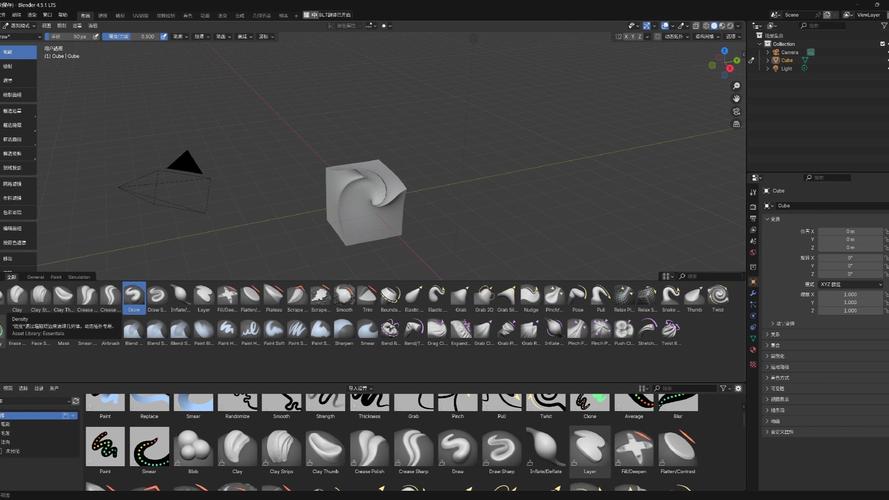Open the General tab in brush shelf
Image resolution: width=889 pixels, height=500 pixels.
click(36, 277)
